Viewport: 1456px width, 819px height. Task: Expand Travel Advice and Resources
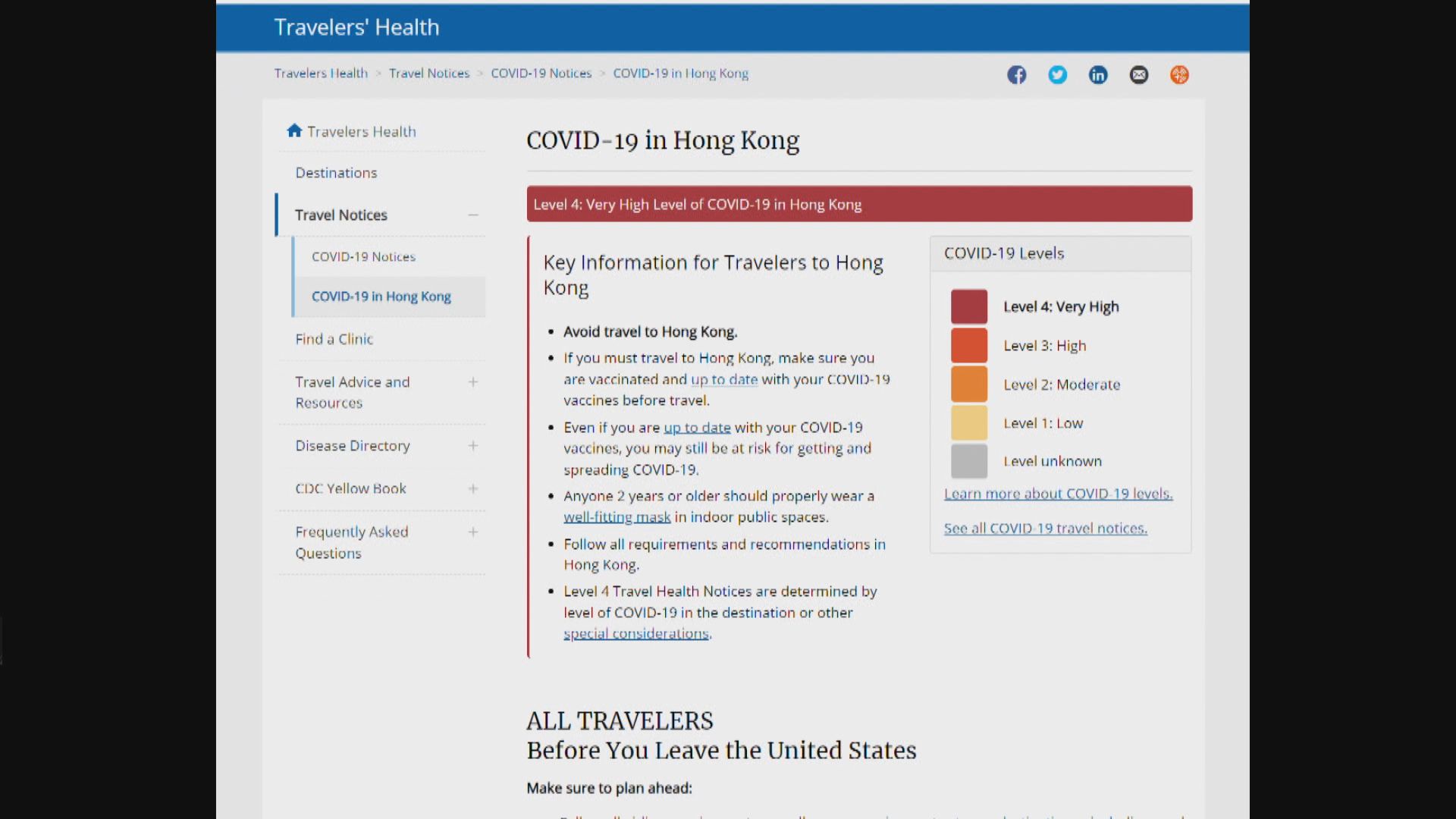(x=473, y=382)
